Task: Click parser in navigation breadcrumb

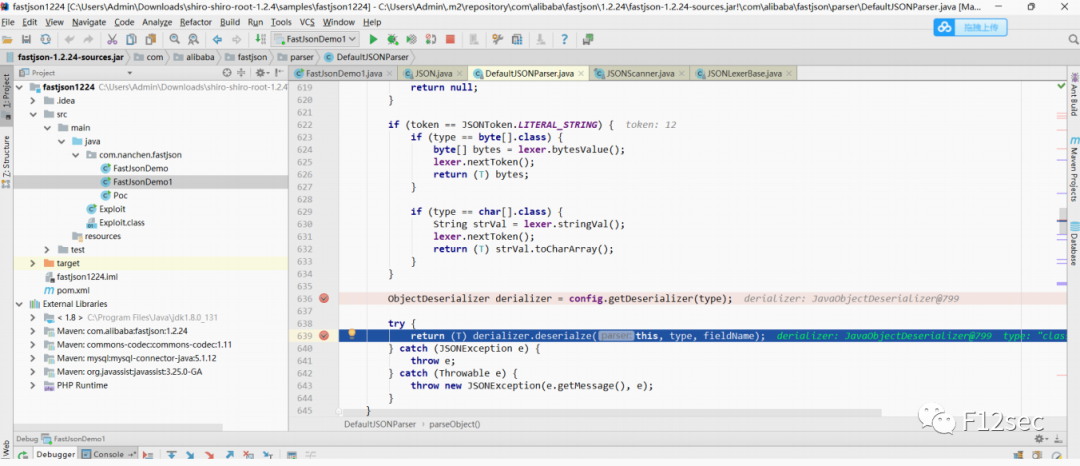Action: (295, 57)
